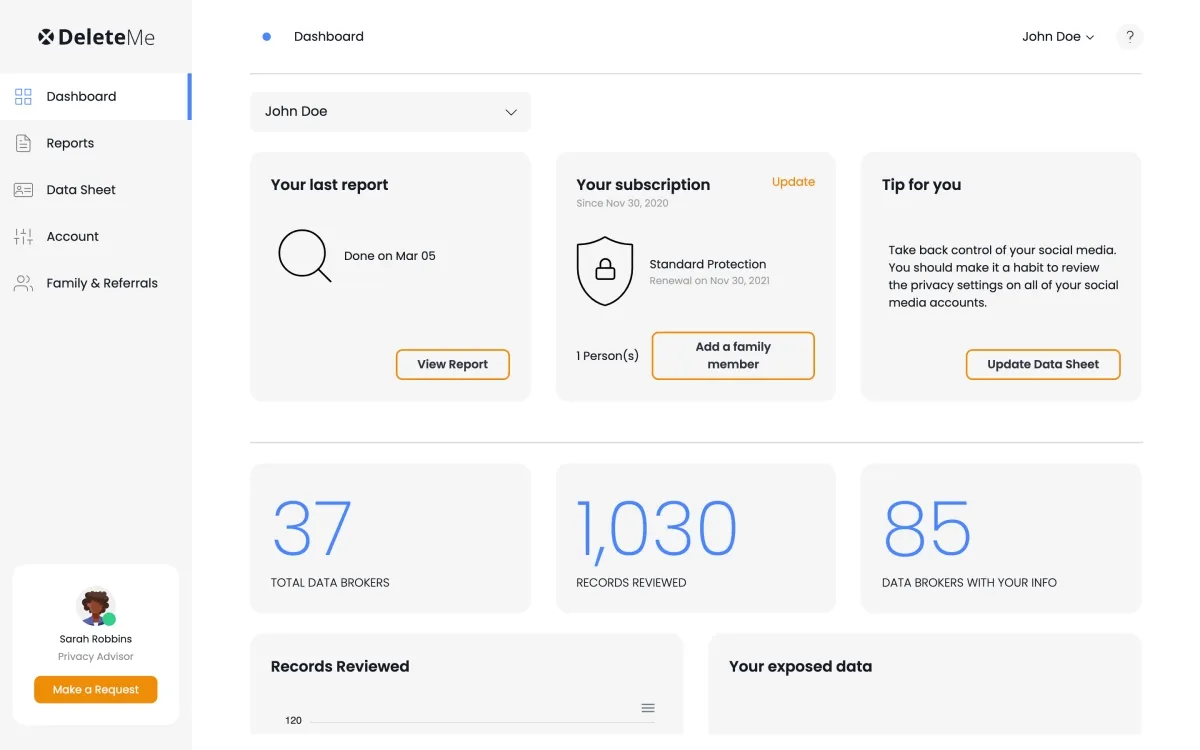1200x750 pixels.
Task: Click the Data Sheet ID card icon
Action: click(23, 190)
